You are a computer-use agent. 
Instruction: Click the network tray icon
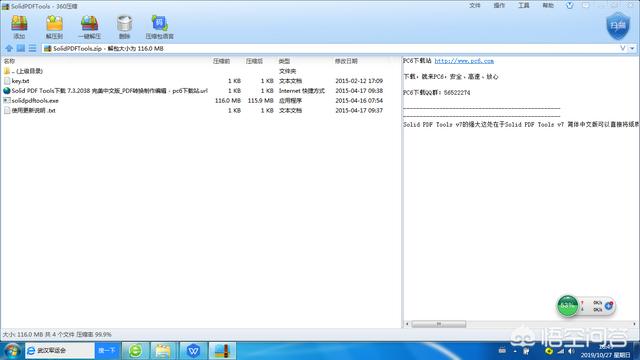point(560,351)
